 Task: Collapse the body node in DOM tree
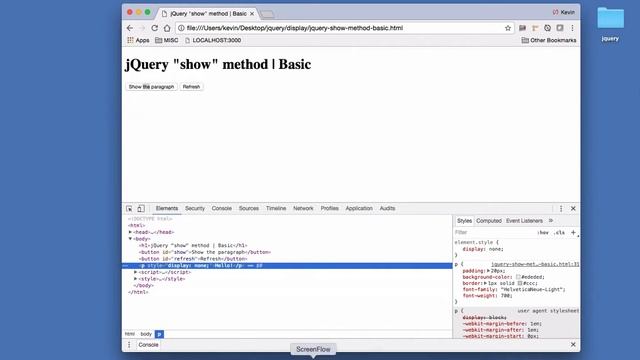click(130, 239)
